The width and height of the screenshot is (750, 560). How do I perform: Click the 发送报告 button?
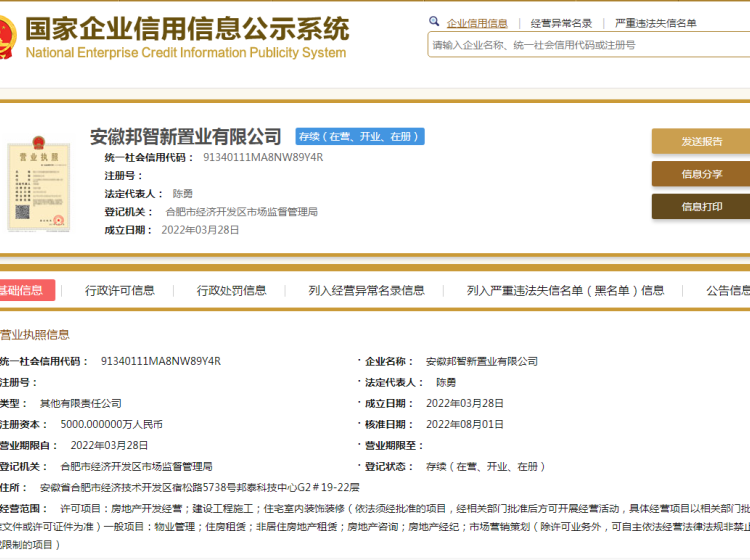tap(701, 142)
